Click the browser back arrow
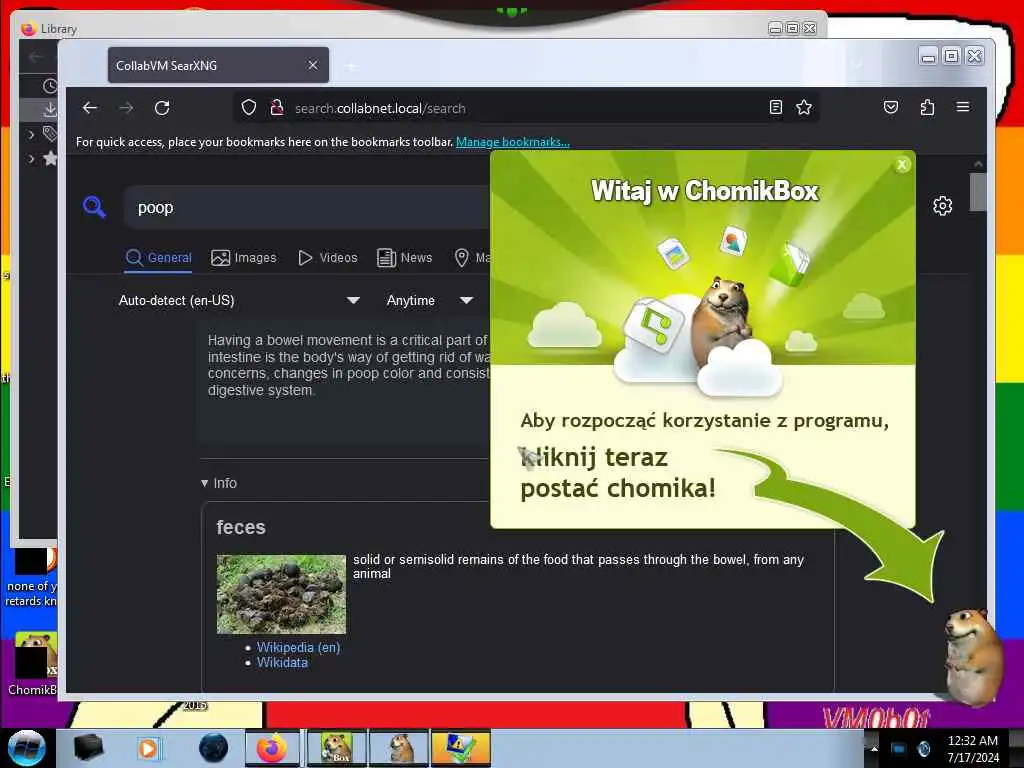This screenshot has width=1024, height=768. click(x=90, y=108)
